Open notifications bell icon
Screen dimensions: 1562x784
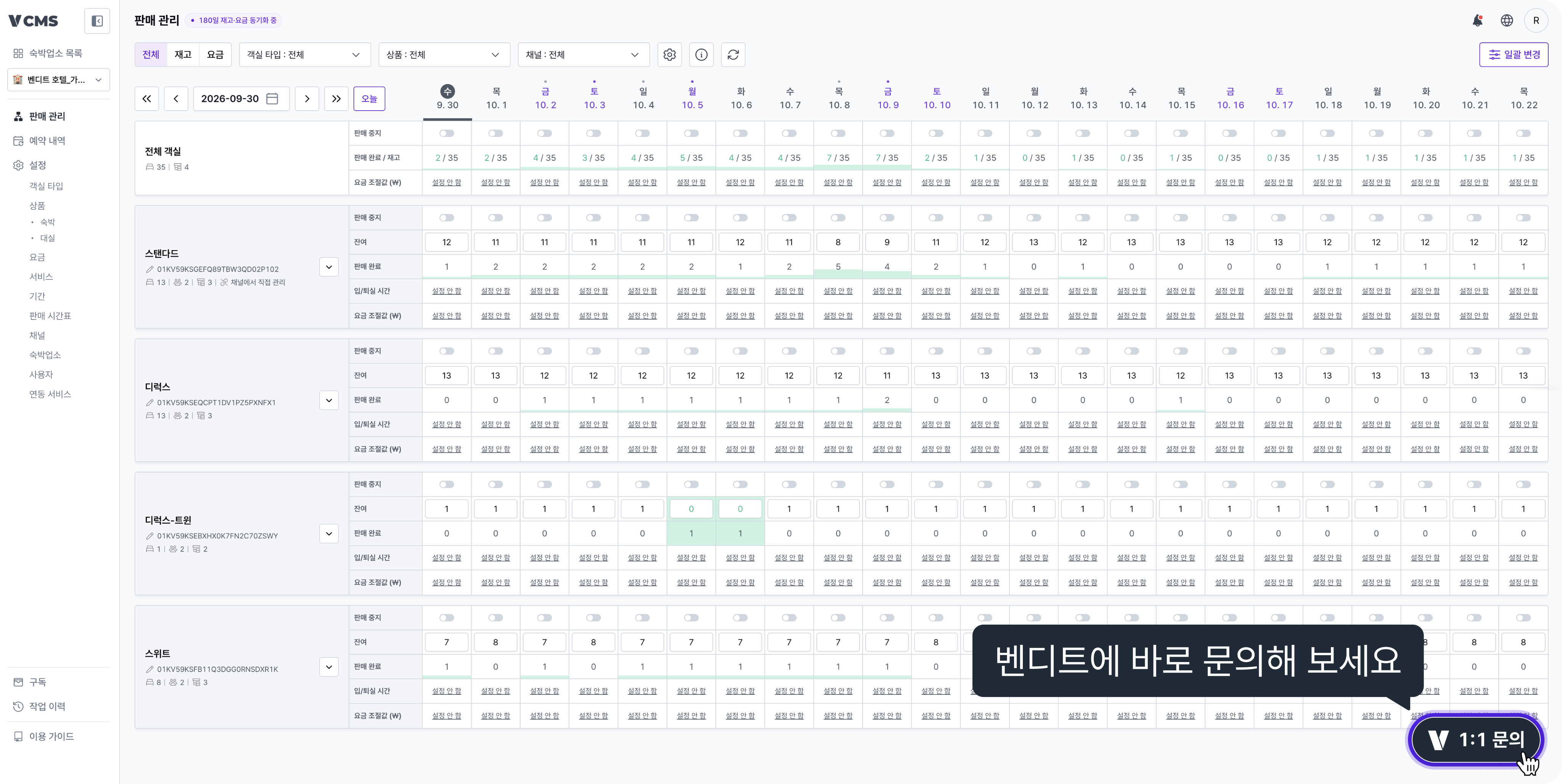(x=1478, y=21)
